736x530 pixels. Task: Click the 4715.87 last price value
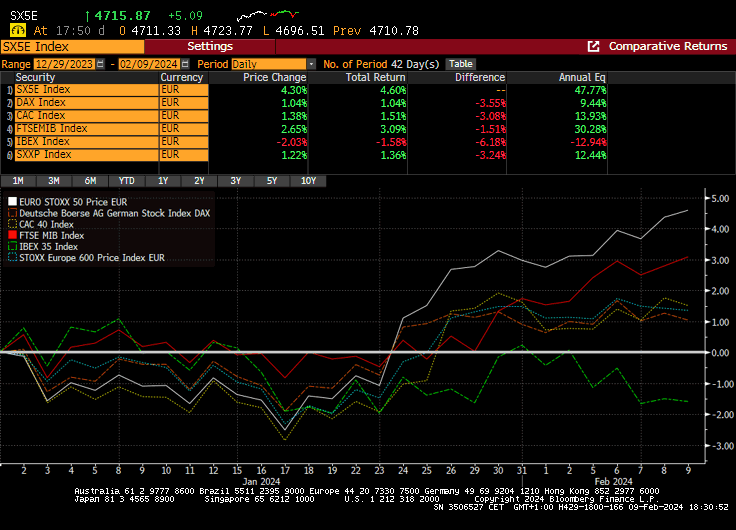click(x=123, y=16)
